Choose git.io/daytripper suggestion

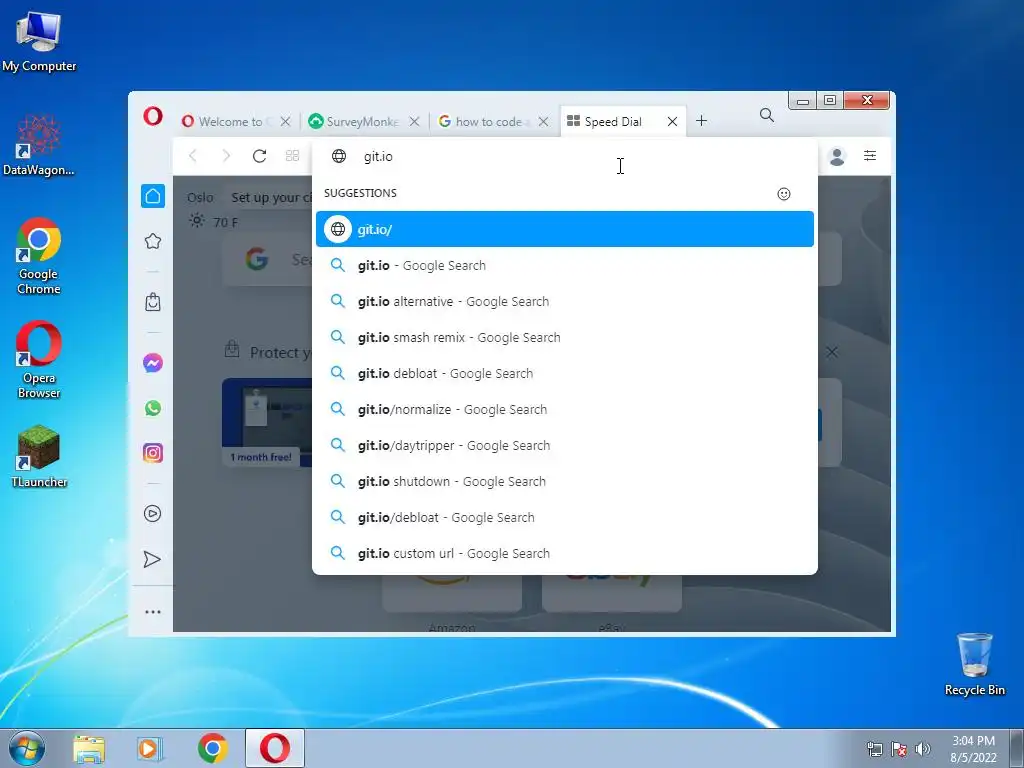[564, 445]
